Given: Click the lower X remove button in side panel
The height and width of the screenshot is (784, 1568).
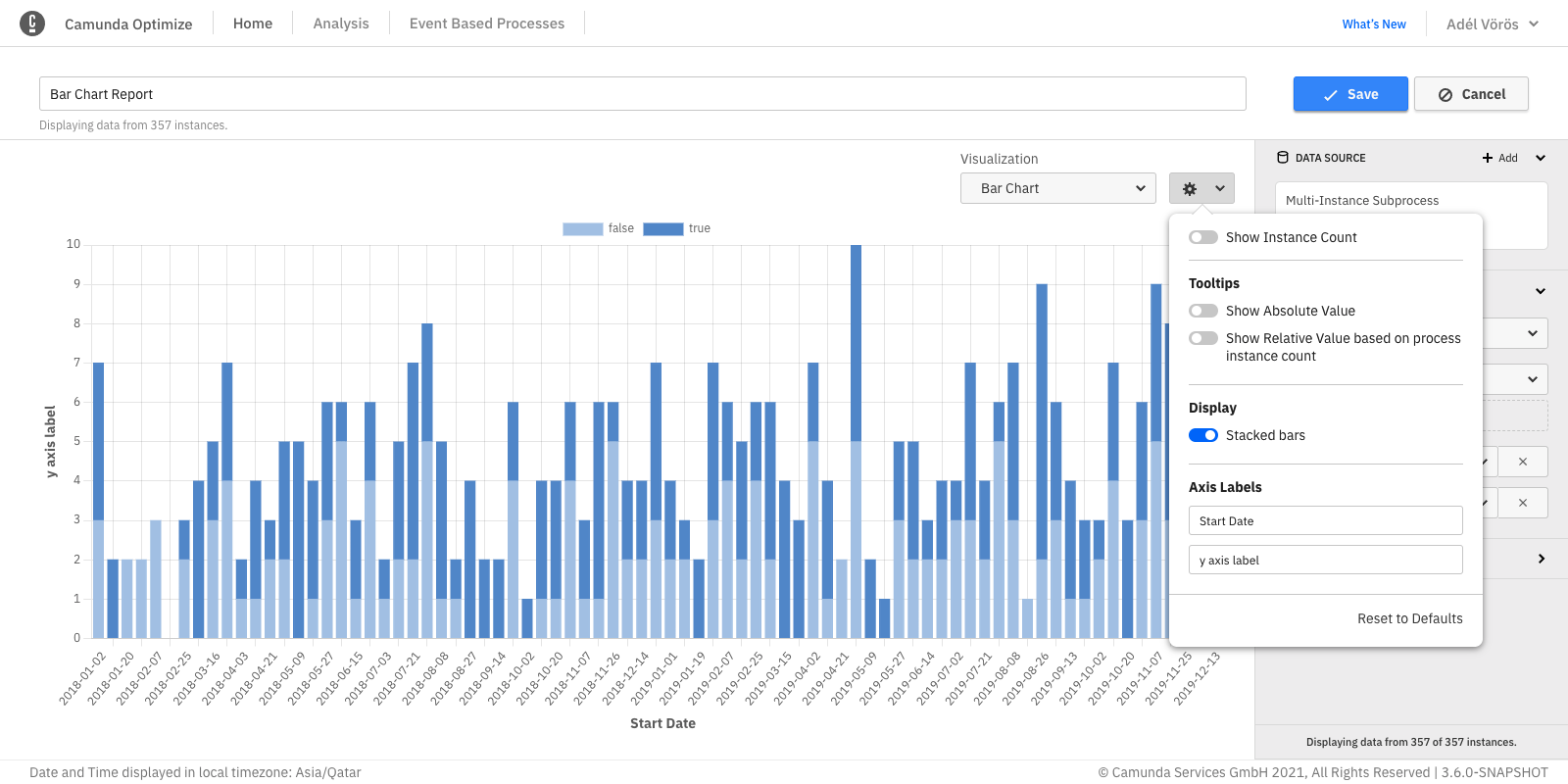Looking at the screenshot, I should point(1522,503).
